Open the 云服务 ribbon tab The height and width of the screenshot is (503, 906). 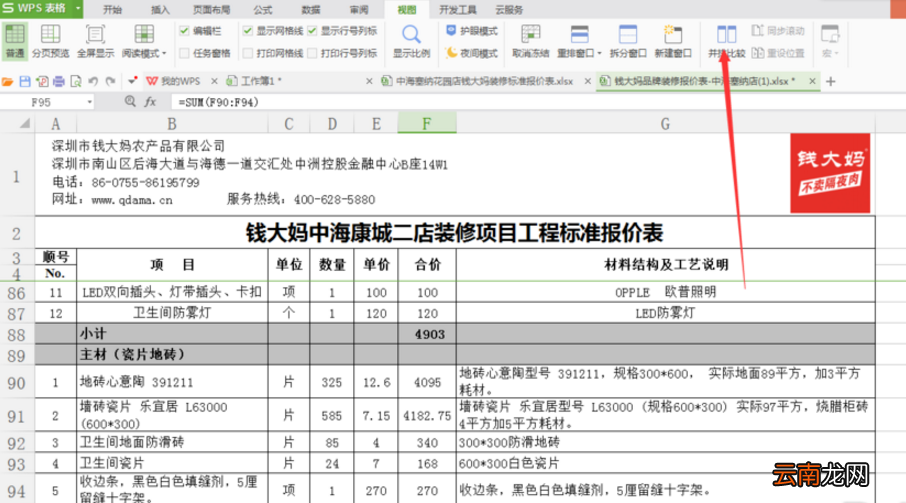coord(509,10)
